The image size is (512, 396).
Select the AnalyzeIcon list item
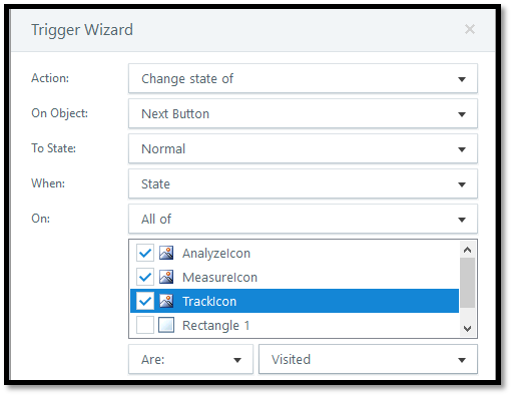[x=294, y=253]
